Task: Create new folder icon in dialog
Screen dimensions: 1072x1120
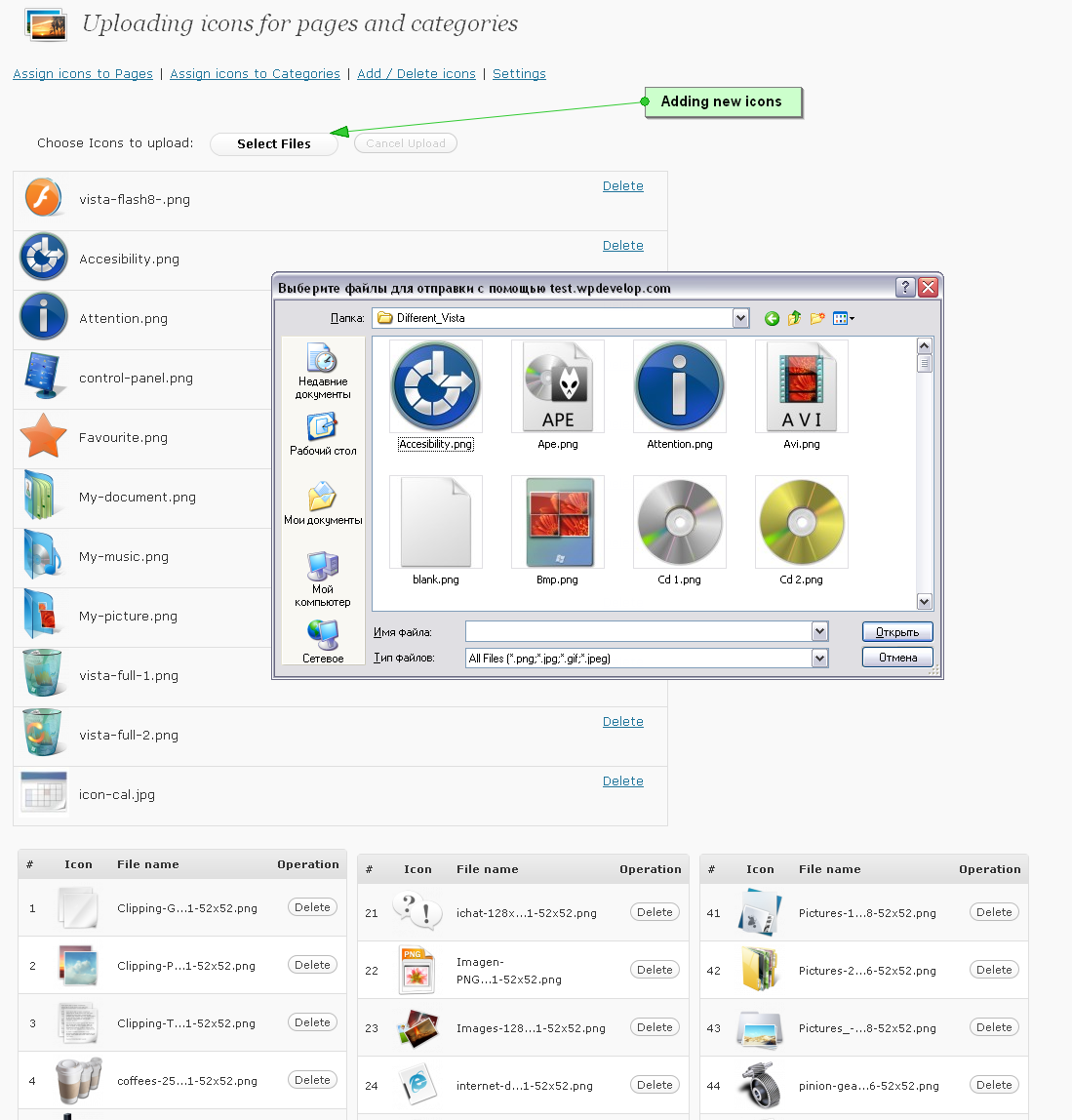Action: 817,318
